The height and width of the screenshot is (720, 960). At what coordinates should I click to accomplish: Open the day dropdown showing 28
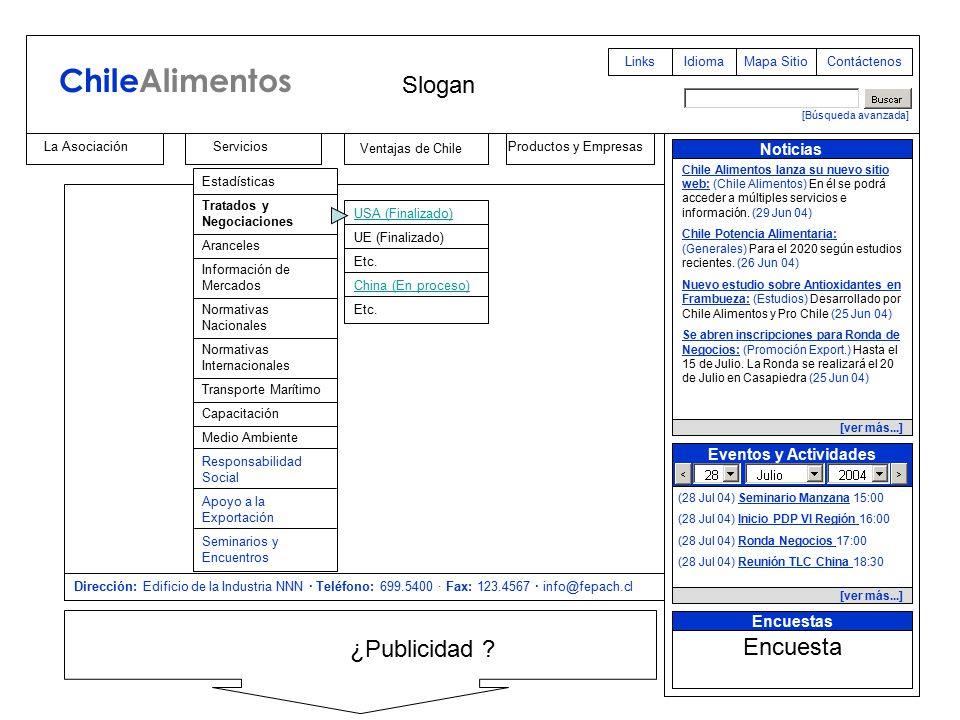pyautogui.click(x=718, y=474)
